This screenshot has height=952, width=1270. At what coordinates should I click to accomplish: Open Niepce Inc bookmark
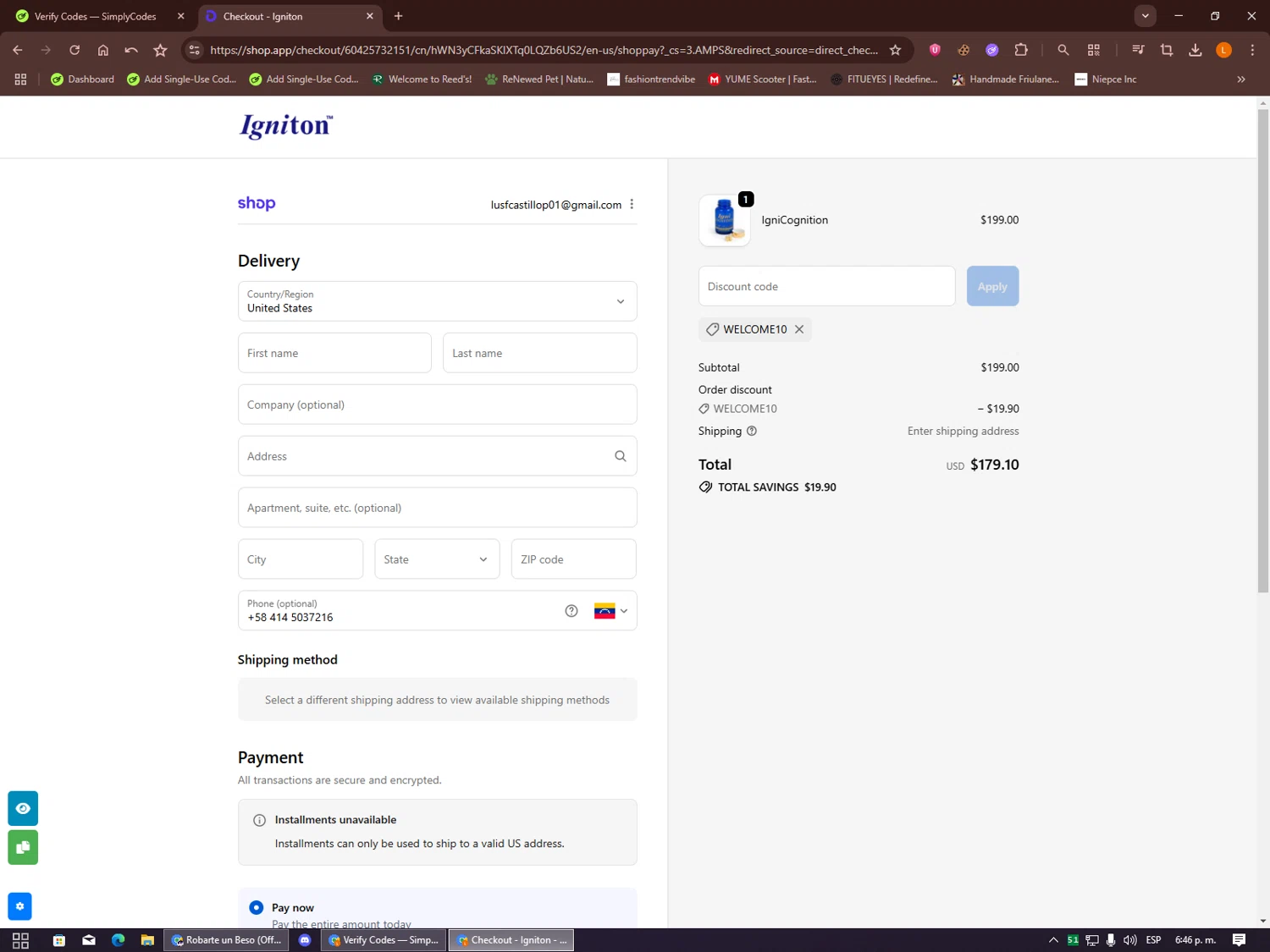1105,79
